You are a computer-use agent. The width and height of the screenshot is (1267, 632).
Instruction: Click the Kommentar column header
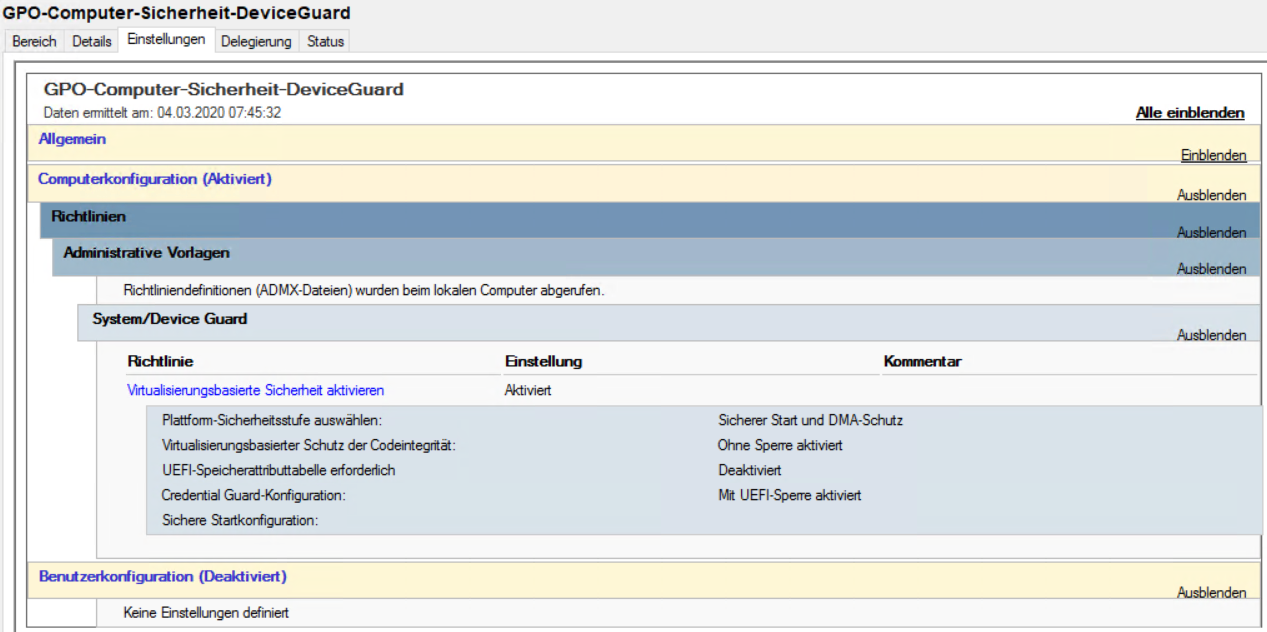[922, 361]
